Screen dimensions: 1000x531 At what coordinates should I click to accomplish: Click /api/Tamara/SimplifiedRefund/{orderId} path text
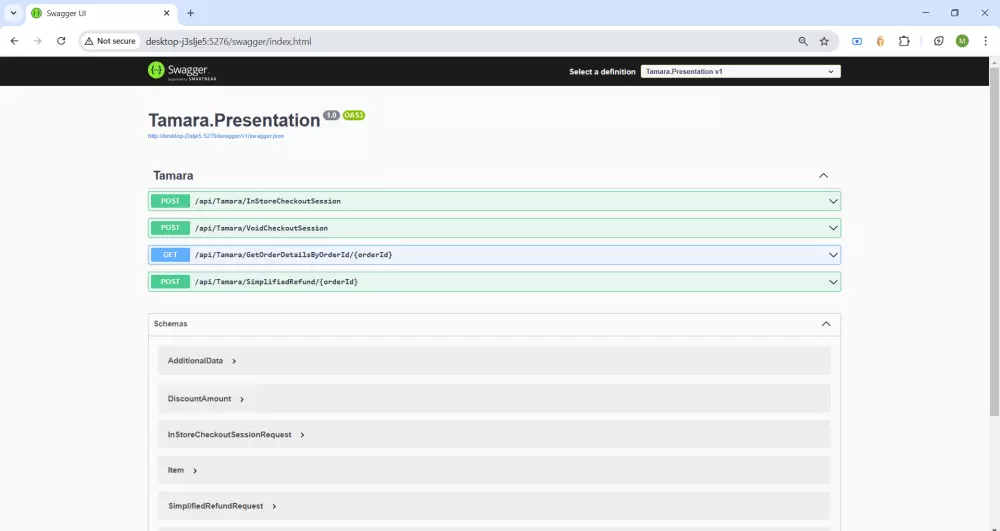276,281
